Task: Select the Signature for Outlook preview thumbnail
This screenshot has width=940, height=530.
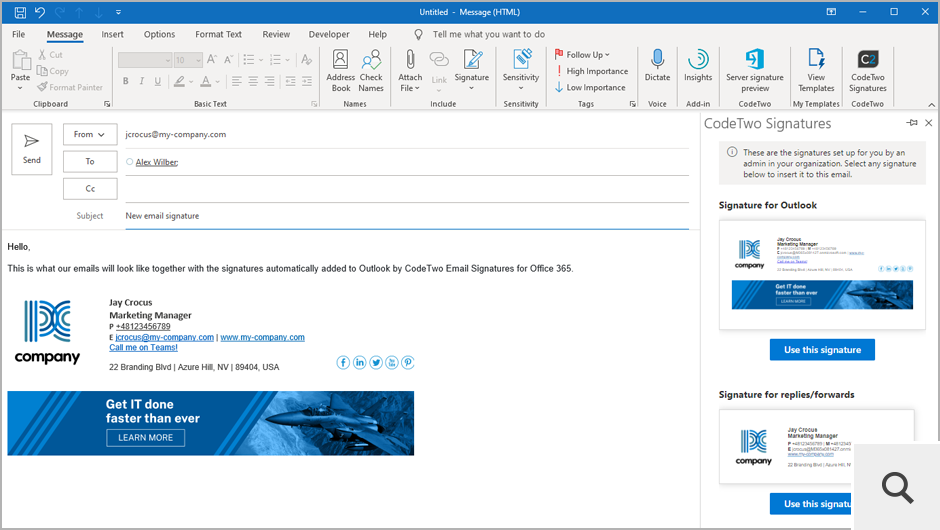Action: coord(822,275)
